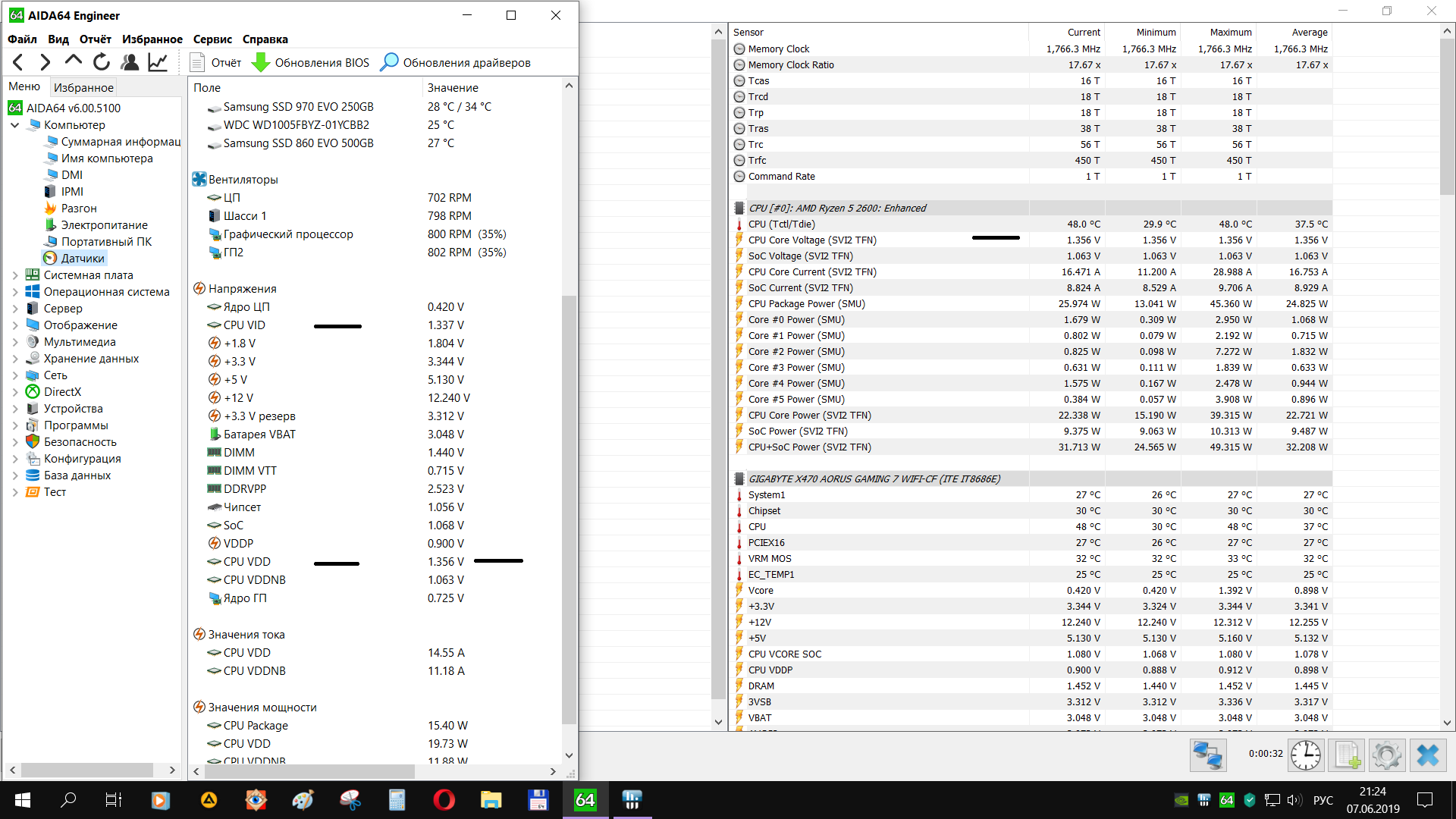1456x819 pixels.
Task: Click the Back navigation arrow
Action: tap(19, 62)
